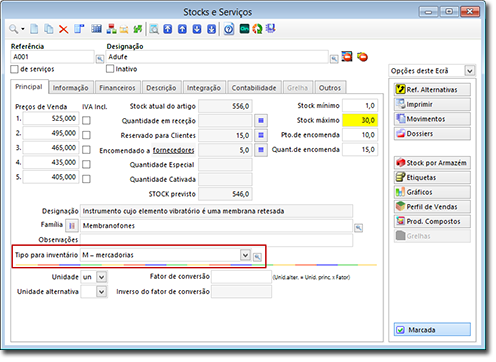This screenshot has height=362, width=496.
Task: Click the orange stop-sign document icon
Action: point(347,56)
